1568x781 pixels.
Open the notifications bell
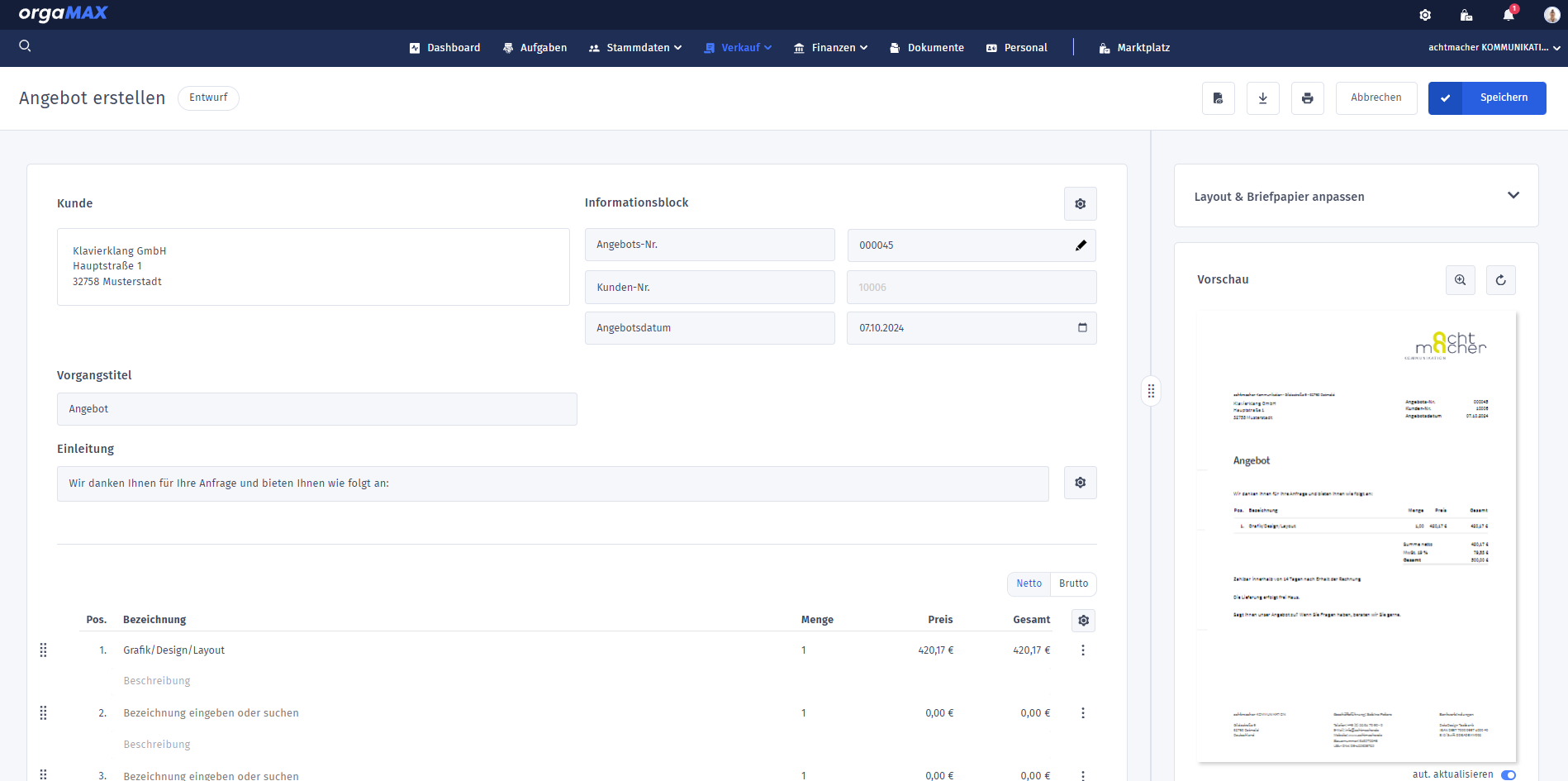1509,15
